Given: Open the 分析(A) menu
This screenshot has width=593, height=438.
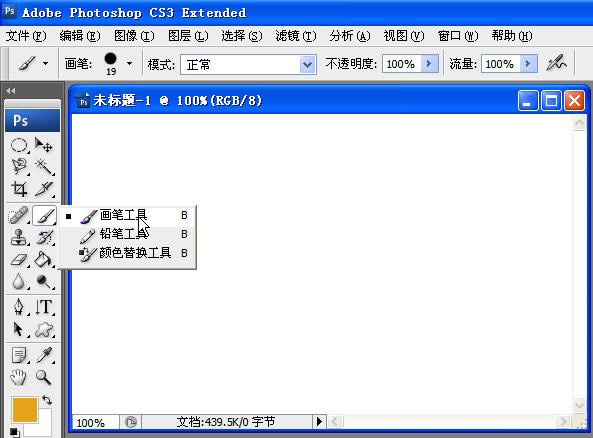Looking at the screenshot, I should pyautogui.click(x=350, y=36).
